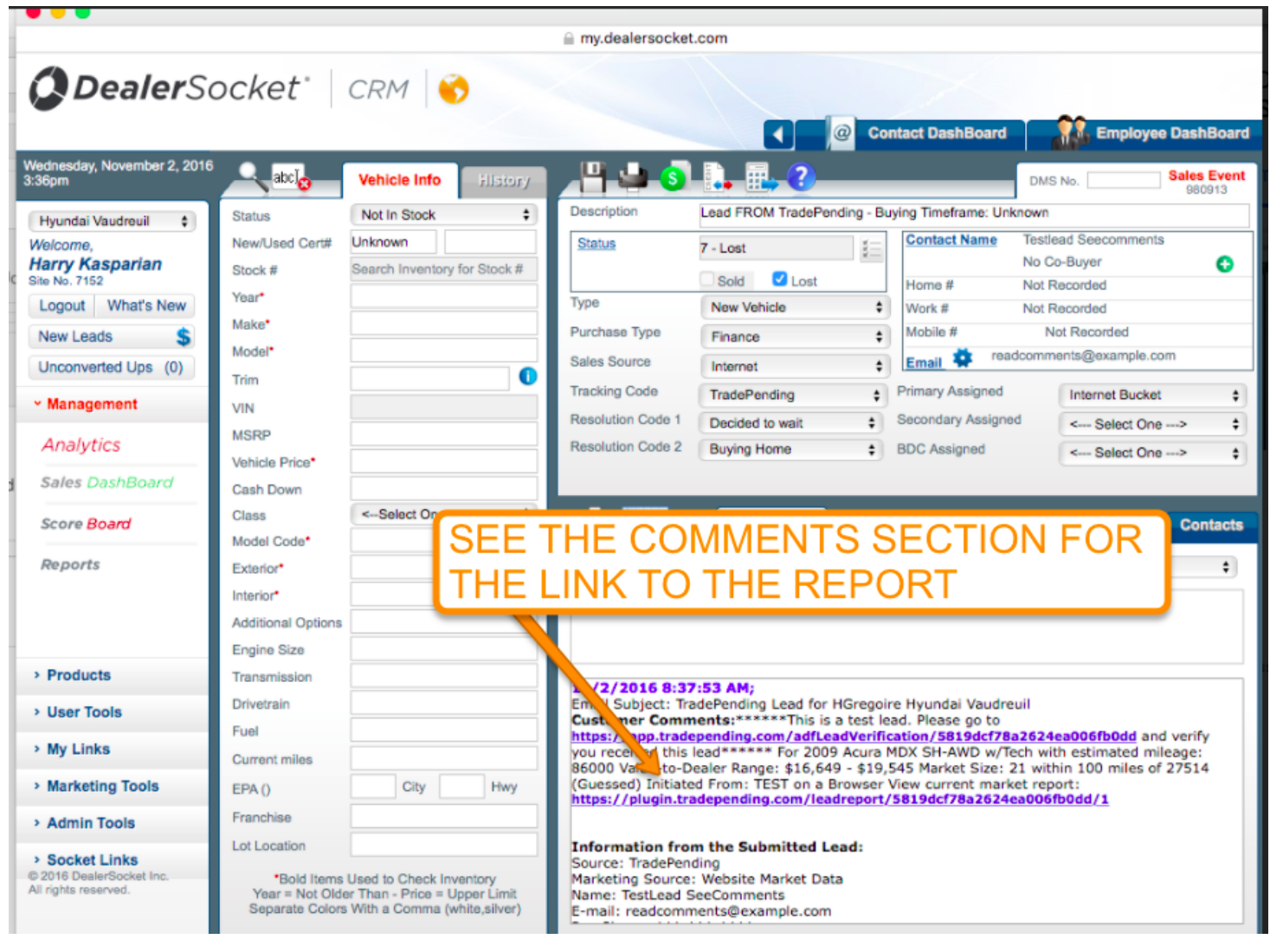1283x952 pixels.
Task: Open the Secondary Assigned dropdown
Action: (1152, 425)
